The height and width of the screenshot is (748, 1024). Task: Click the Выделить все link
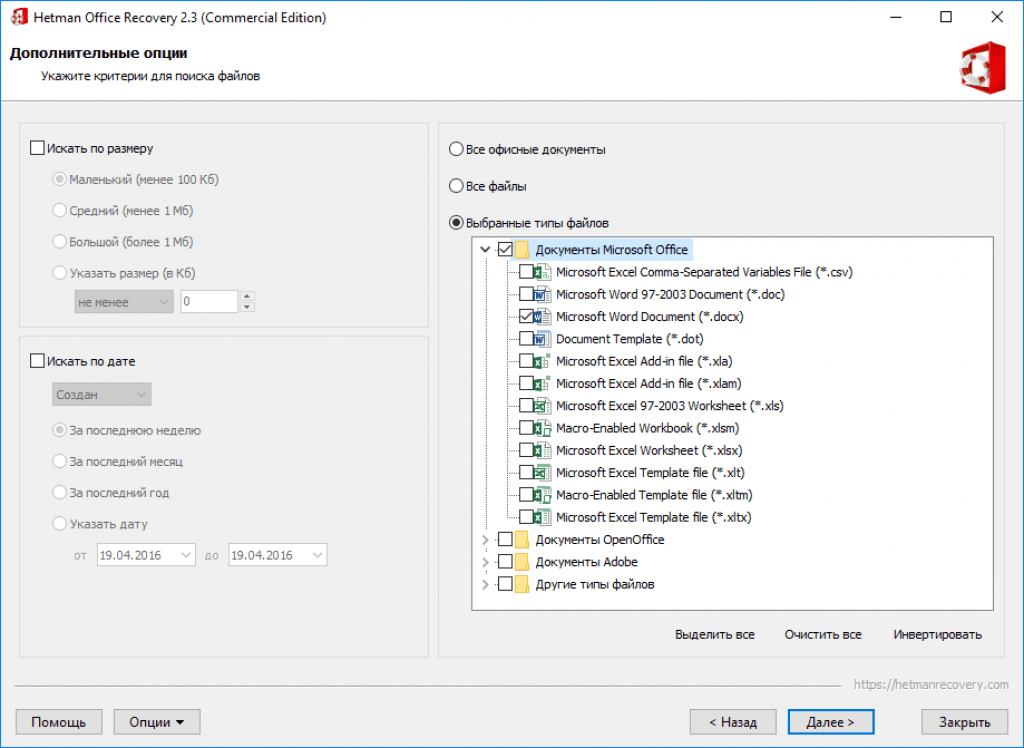tap(714, 635)
